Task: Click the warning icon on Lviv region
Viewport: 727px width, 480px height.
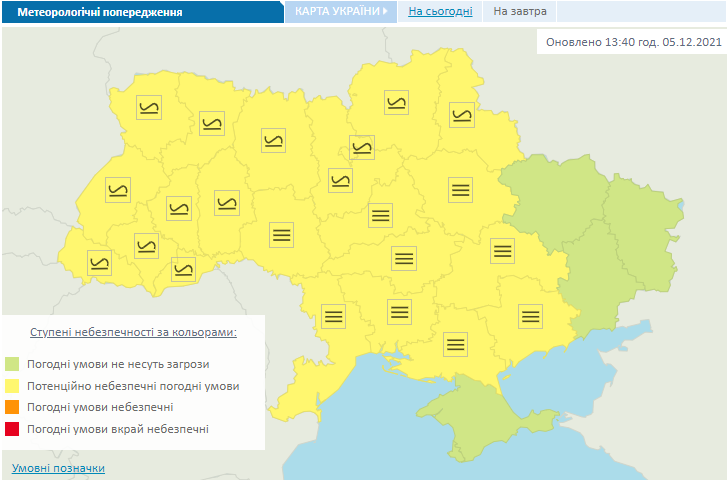Action: (118, 190)
